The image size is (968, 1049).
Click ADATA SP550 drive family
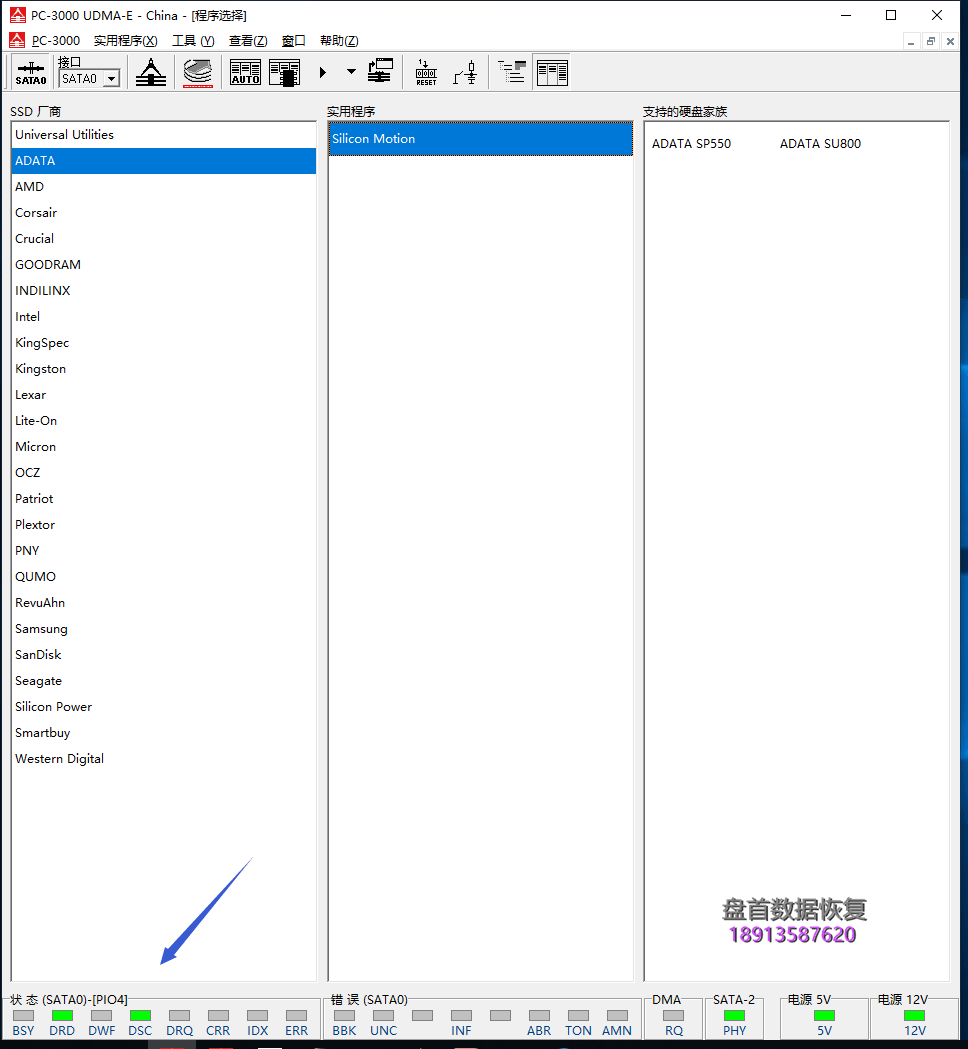pos(691,144)
